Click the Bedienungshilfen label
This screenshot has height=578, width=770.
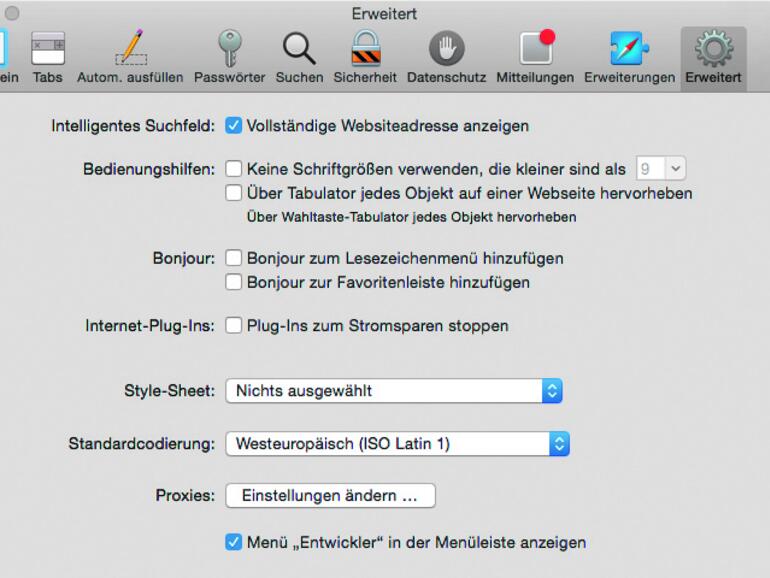149,169
